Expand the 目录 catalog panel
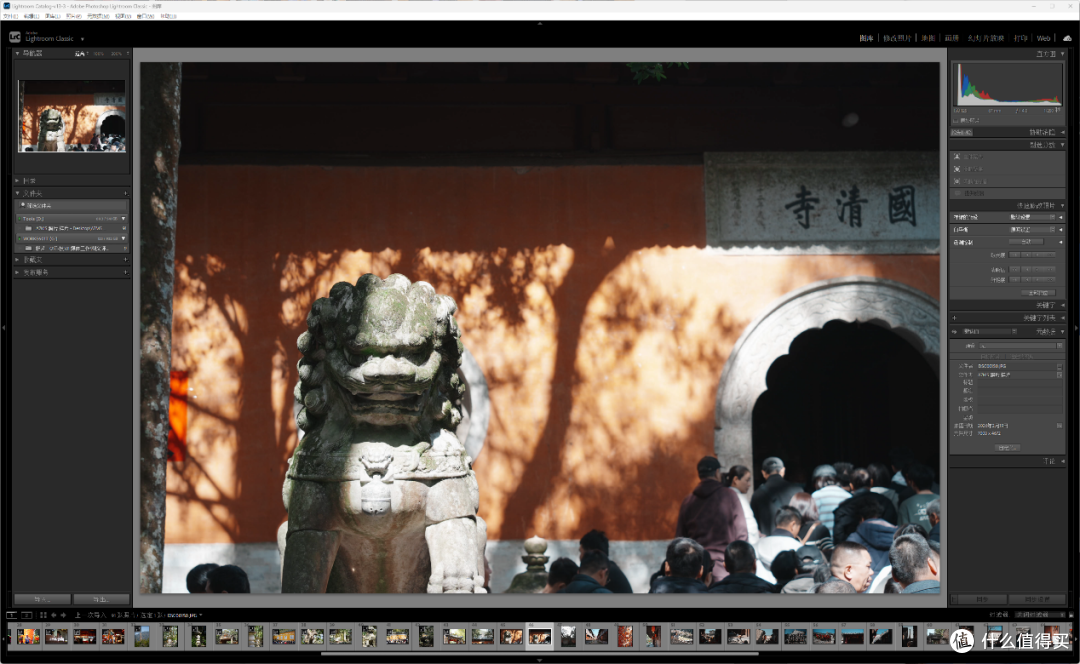Image resolution: width=1080 pixels, height=664 pixels. [x=18, y=180]
